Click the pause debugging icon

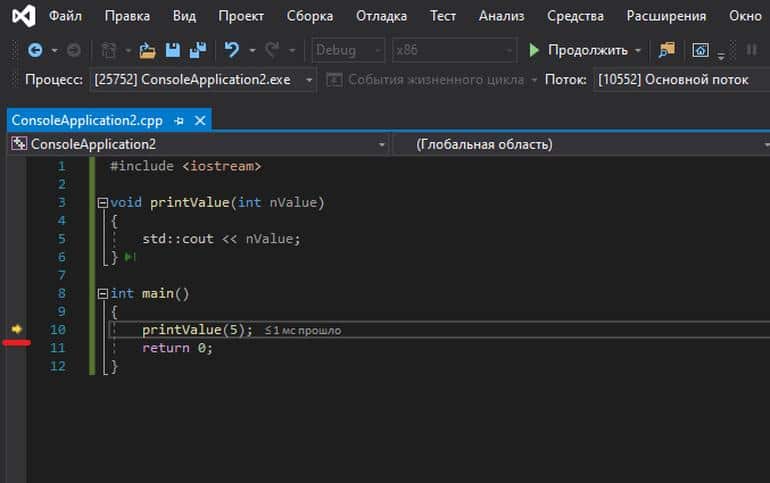[751, 50]
